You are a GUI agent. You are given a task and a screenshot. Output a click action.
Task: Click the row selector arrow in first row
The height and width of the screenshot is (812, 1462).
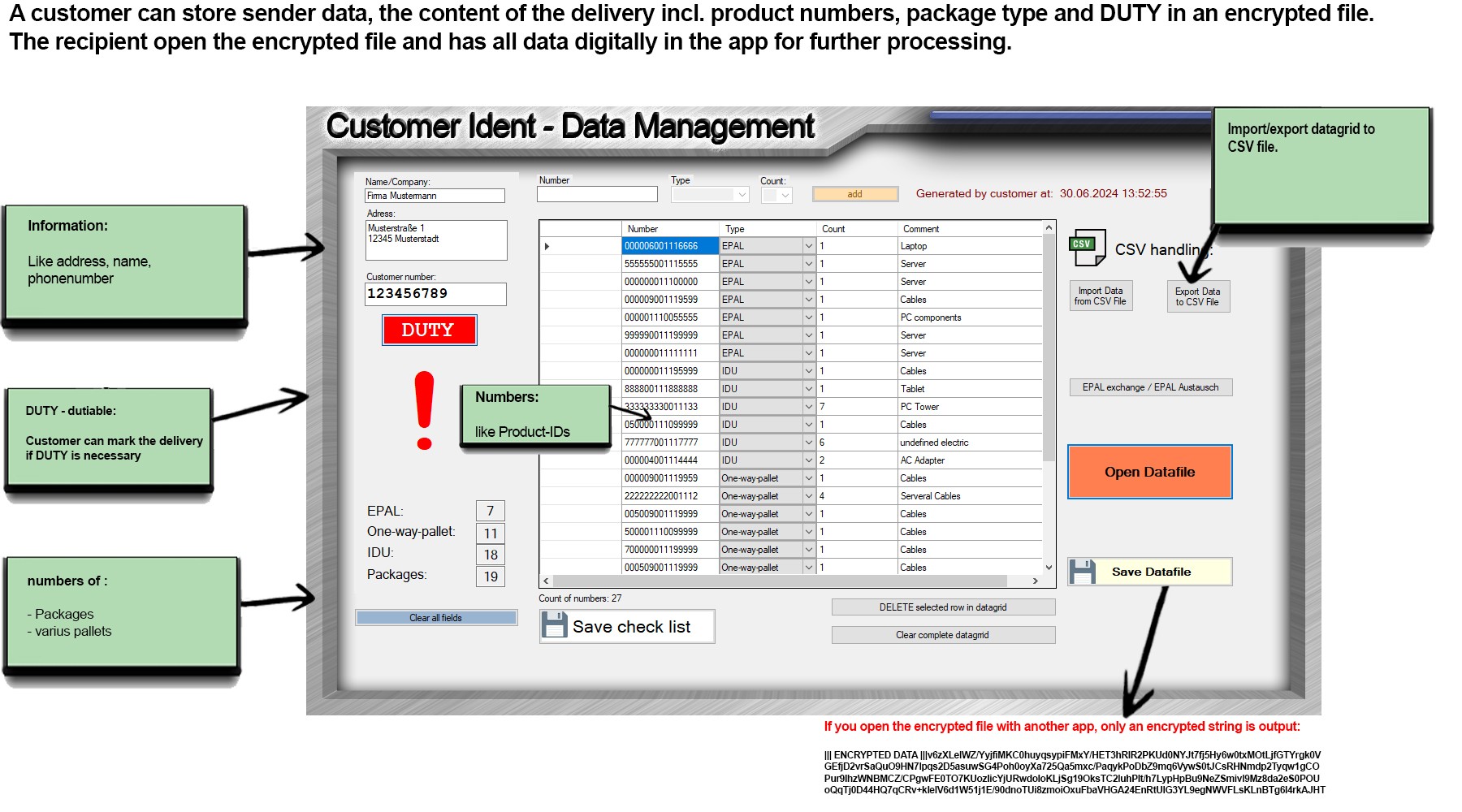(547, 246)
